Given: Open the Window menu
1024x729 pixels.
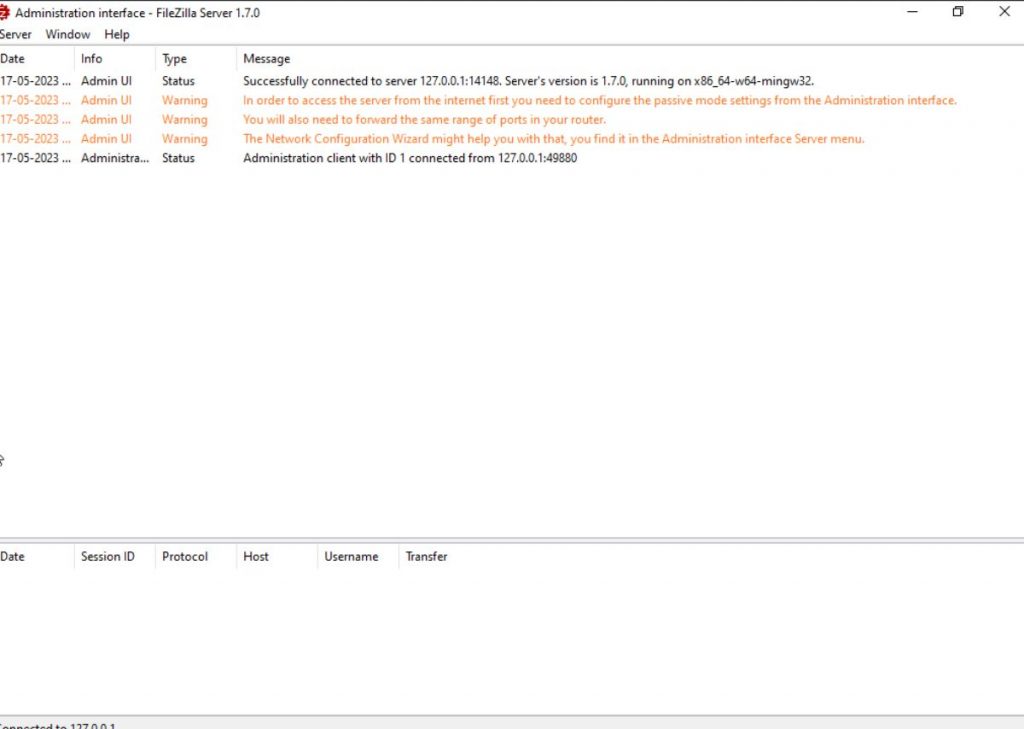Looking at the screenshot, I should pyautogui.click(x=67, y=34).
